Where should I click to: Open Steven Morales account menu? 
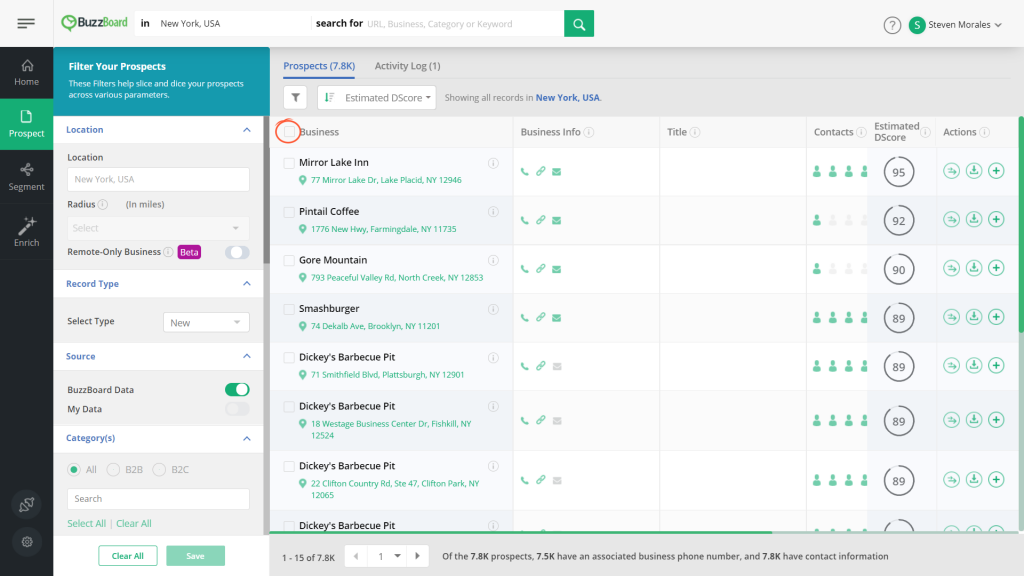[x=955, y=25]
